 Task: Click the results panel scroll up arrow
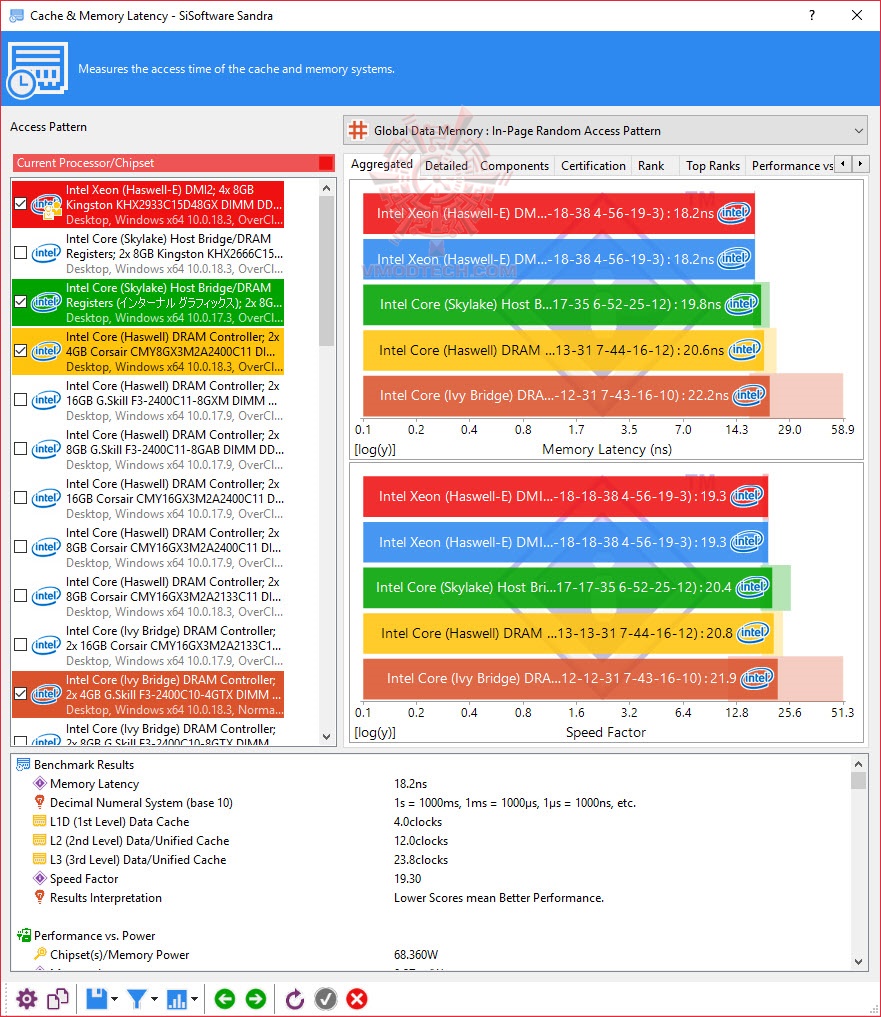click(858, 764)
